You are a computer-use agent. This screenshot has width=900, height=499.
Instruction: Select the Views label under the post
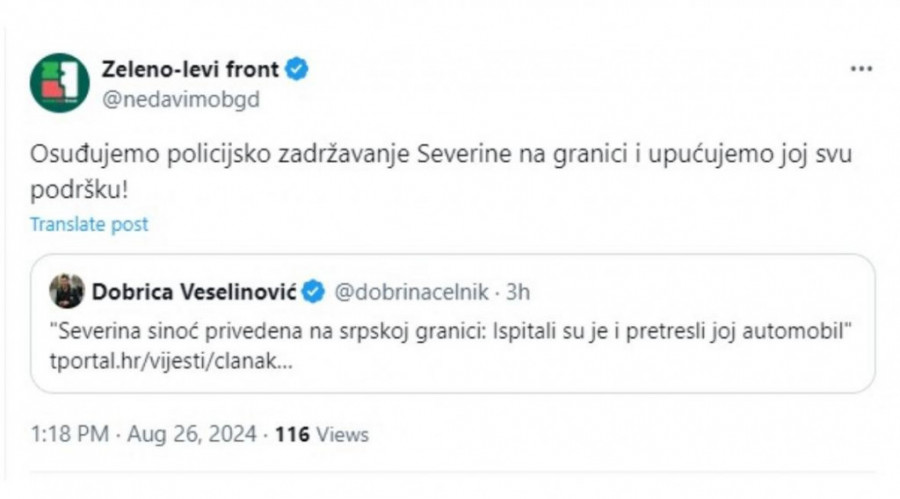(x=344, y=434)
